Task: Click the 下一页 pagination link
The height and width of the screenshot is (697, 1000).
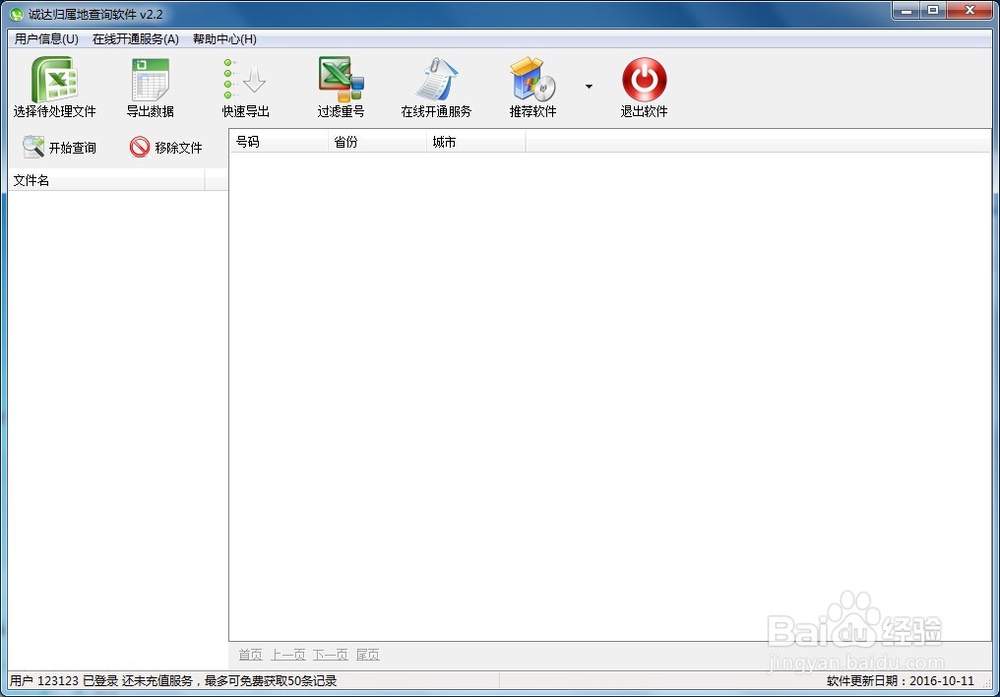Action: point(330,655)
